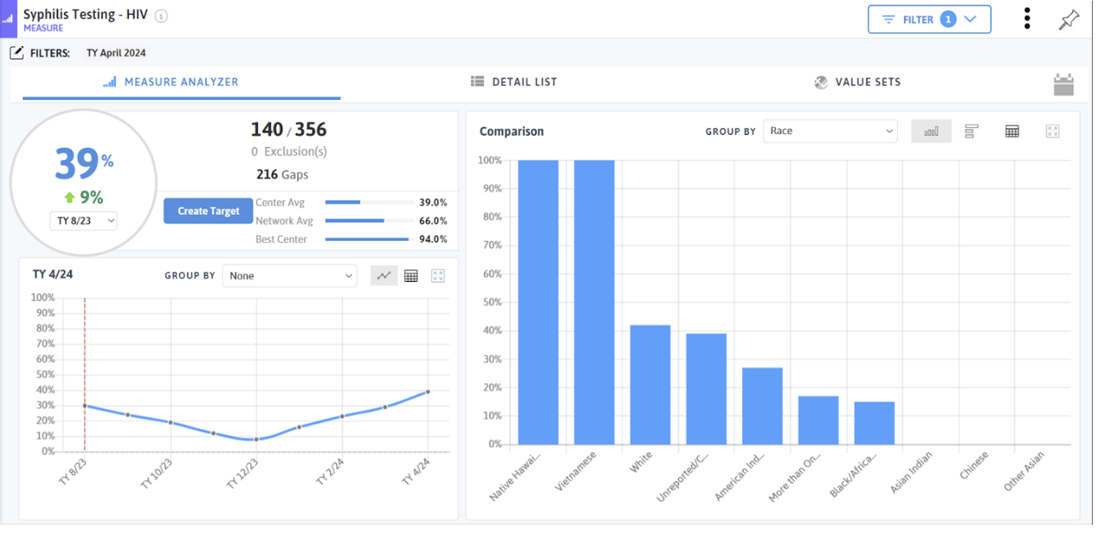Click the large 39% score value
1100x534 pixels.
pos(83,163)
